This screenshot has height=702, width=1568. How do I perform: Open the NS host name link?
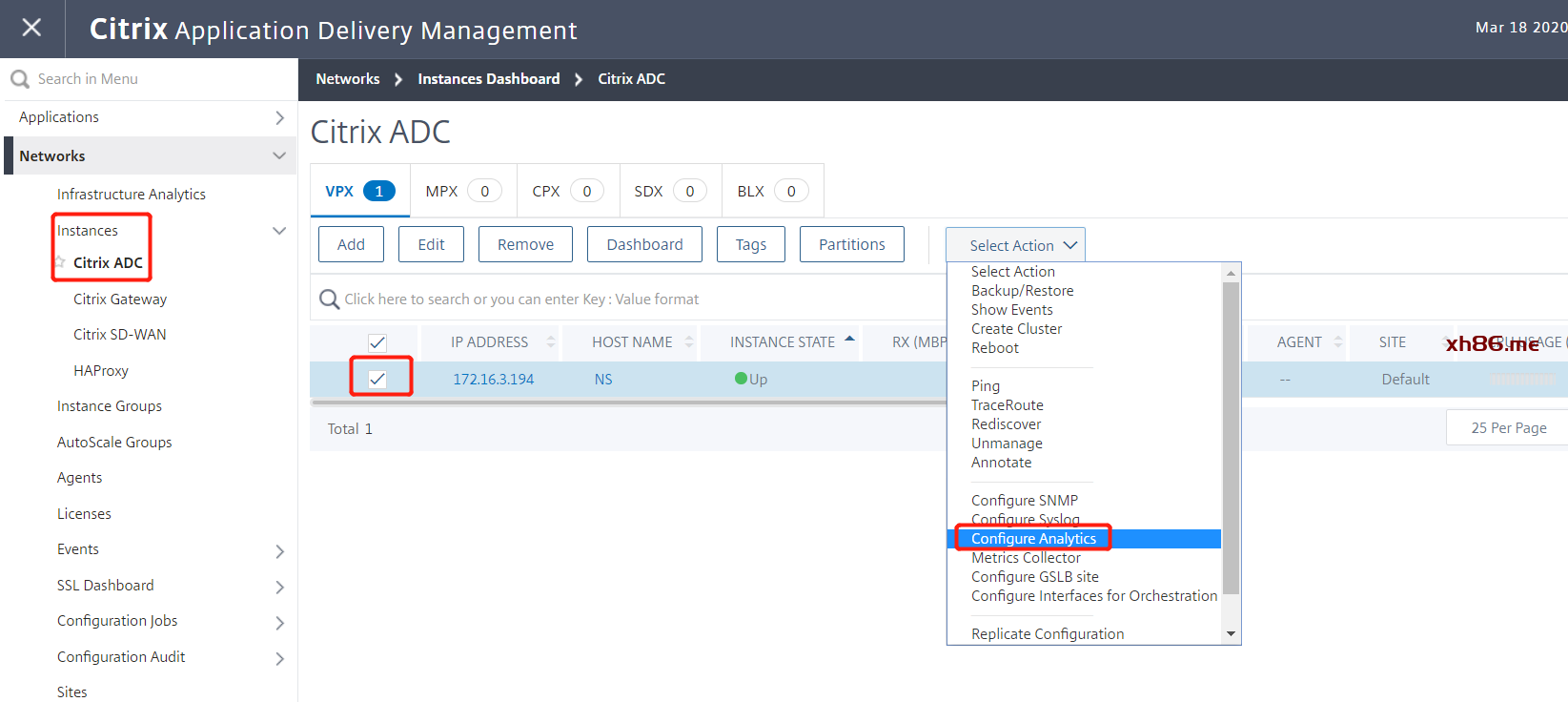tap(603, 380)
